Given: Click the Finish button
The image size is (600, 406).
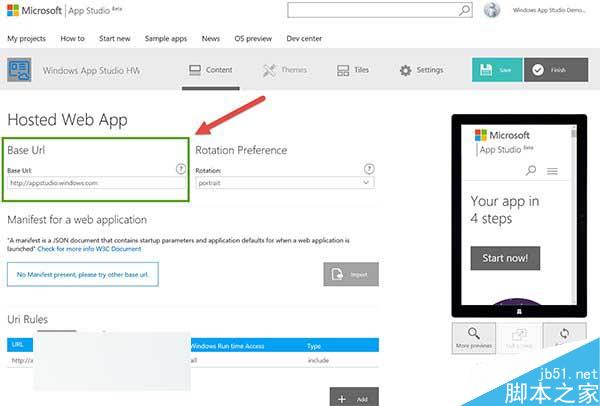Looking at the screenshot, I should (556, 70).
